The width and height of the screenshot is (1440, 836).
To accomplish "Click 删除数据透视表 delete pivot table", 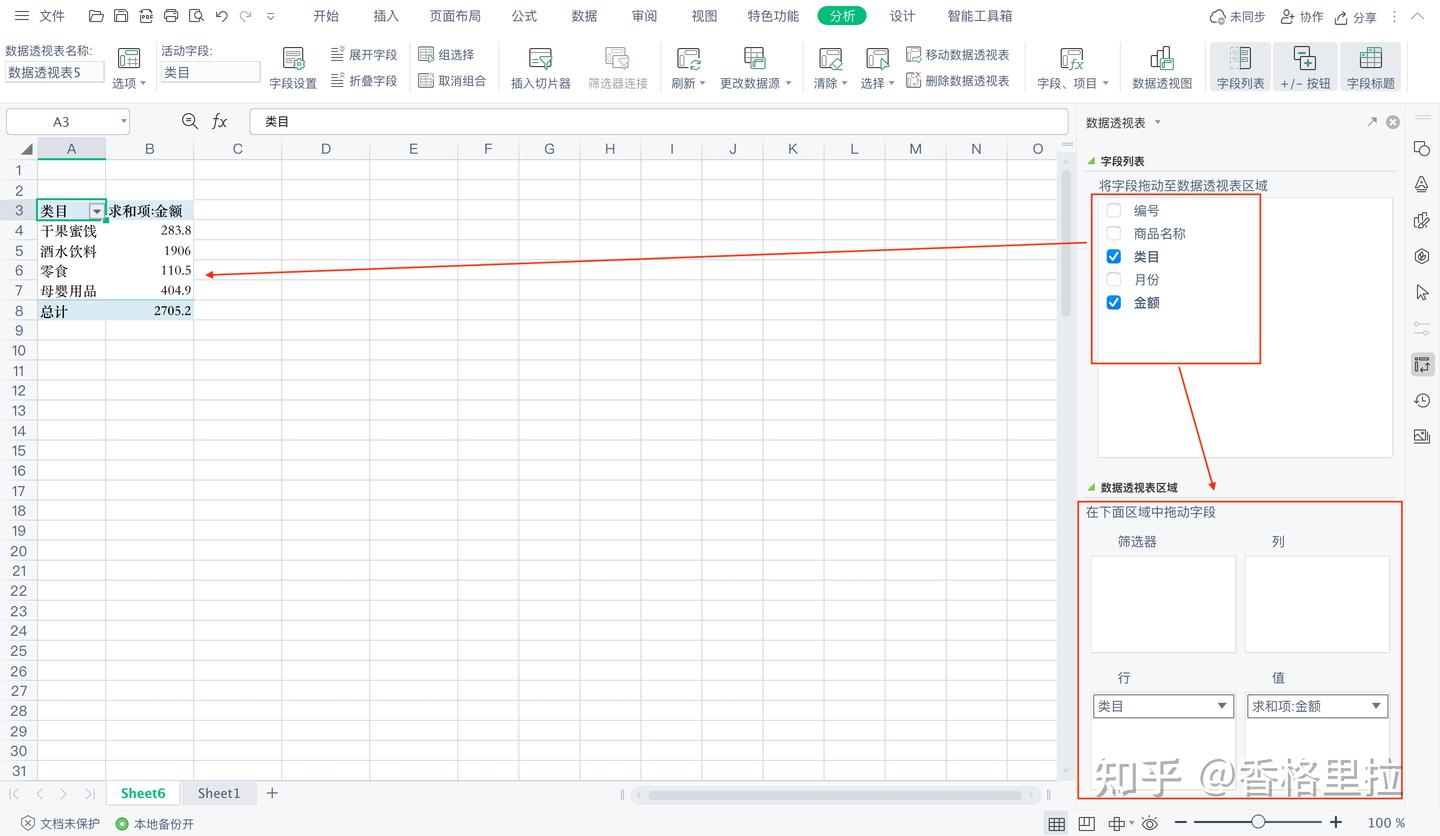I will 958,81.
